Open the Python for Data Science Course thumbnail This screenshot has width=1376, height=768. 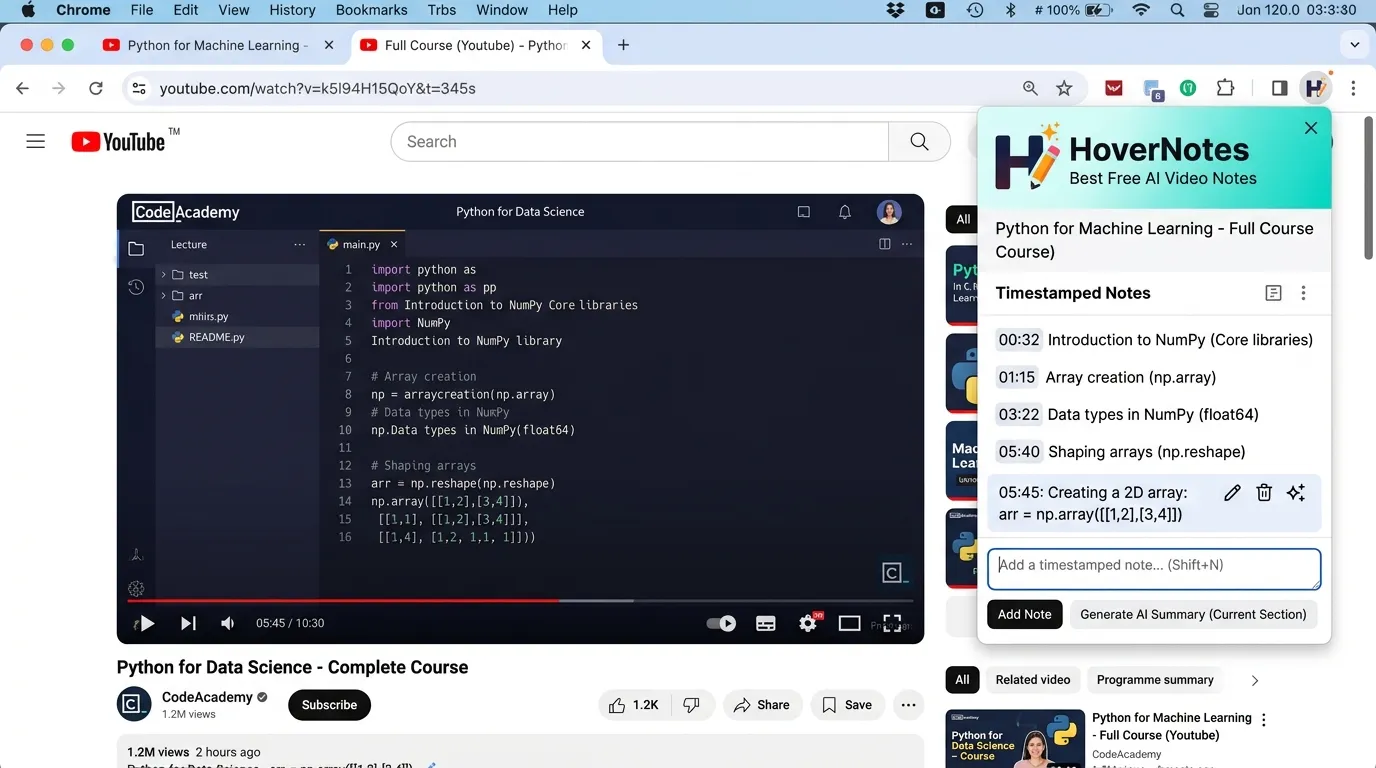pos(1015,739)
